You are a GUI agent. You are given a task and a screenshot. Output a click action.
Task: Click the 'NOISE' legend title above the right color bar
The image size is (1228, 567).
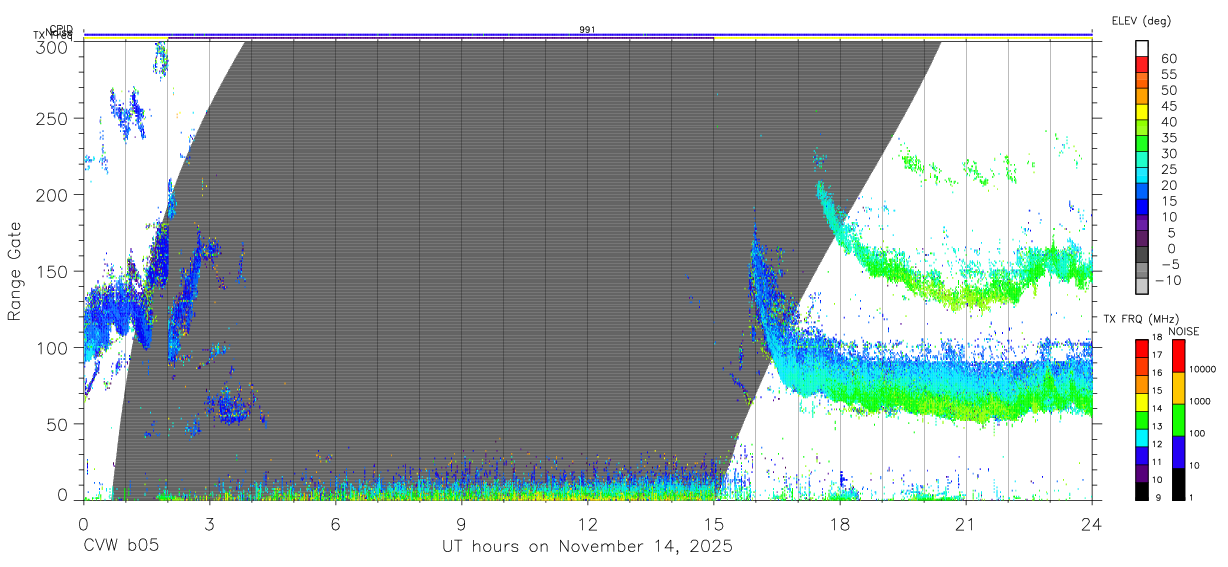pyautogui.click(x=1184, y=331)
